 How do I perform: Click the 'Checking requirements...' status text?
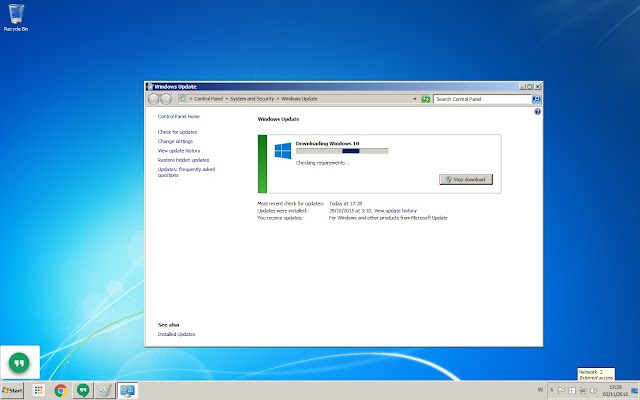pos(323,162)
